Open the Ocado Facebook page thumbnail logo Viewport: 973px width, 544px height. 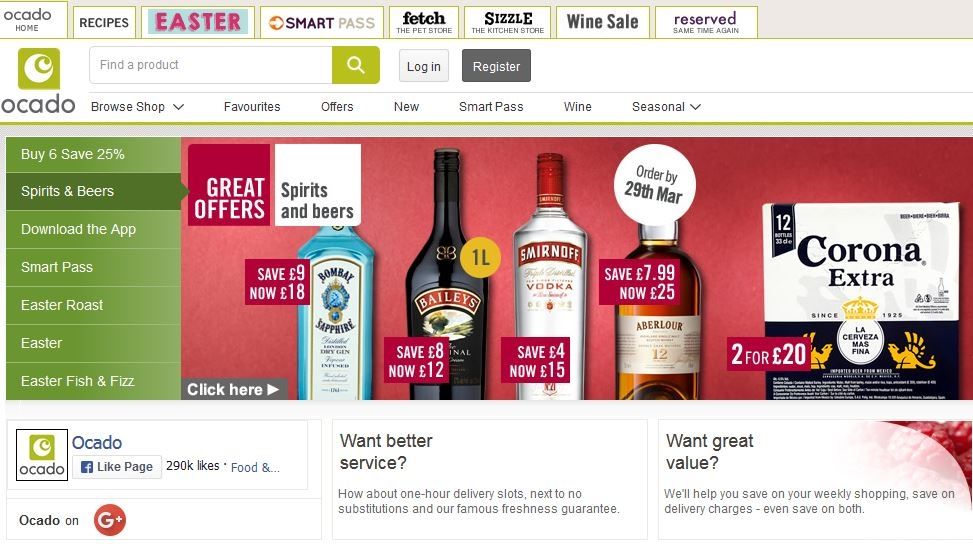(42, 455)
